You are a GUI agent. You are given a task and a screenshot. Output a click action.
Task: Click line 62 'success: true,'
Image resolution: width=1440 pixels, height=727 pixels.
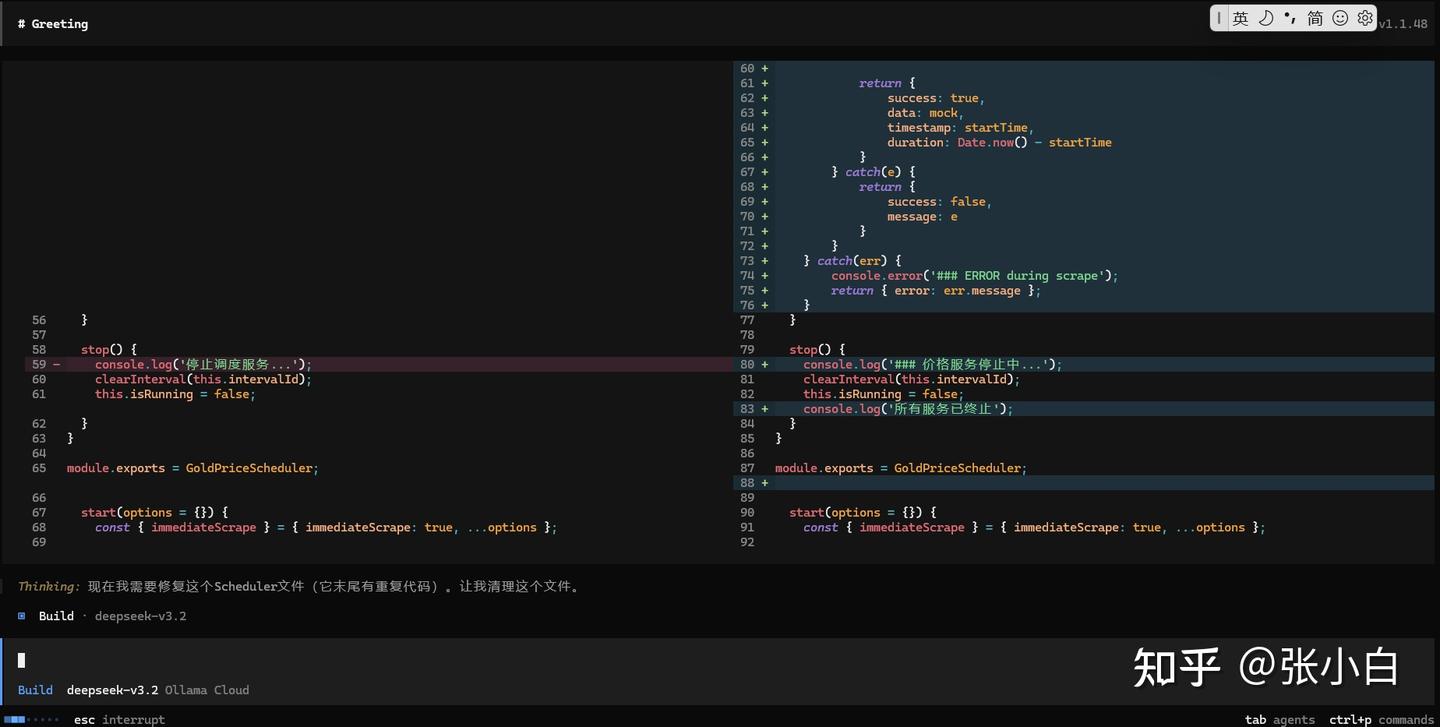coord(936,98)
